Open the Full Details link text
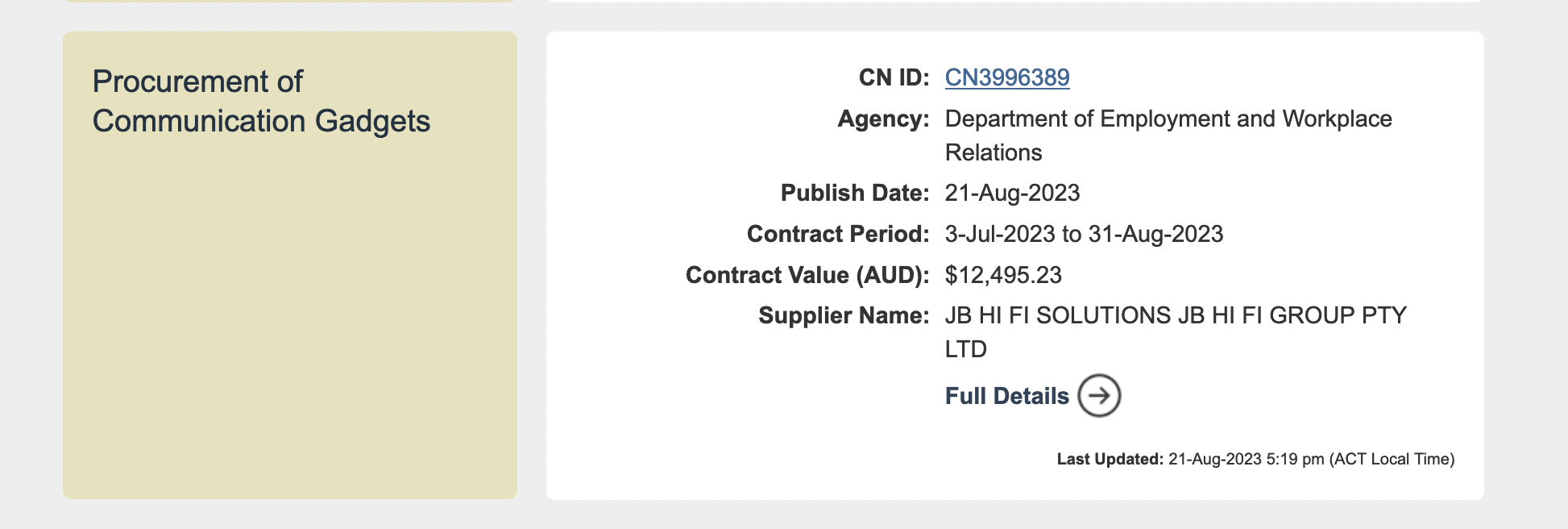 [1007, 396]
